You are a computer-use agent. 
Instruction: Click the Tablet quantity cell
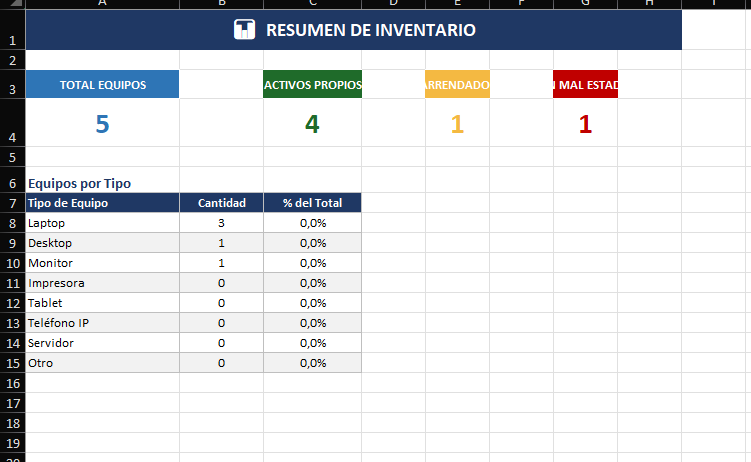pyautogui.click(x=221, y=303)
